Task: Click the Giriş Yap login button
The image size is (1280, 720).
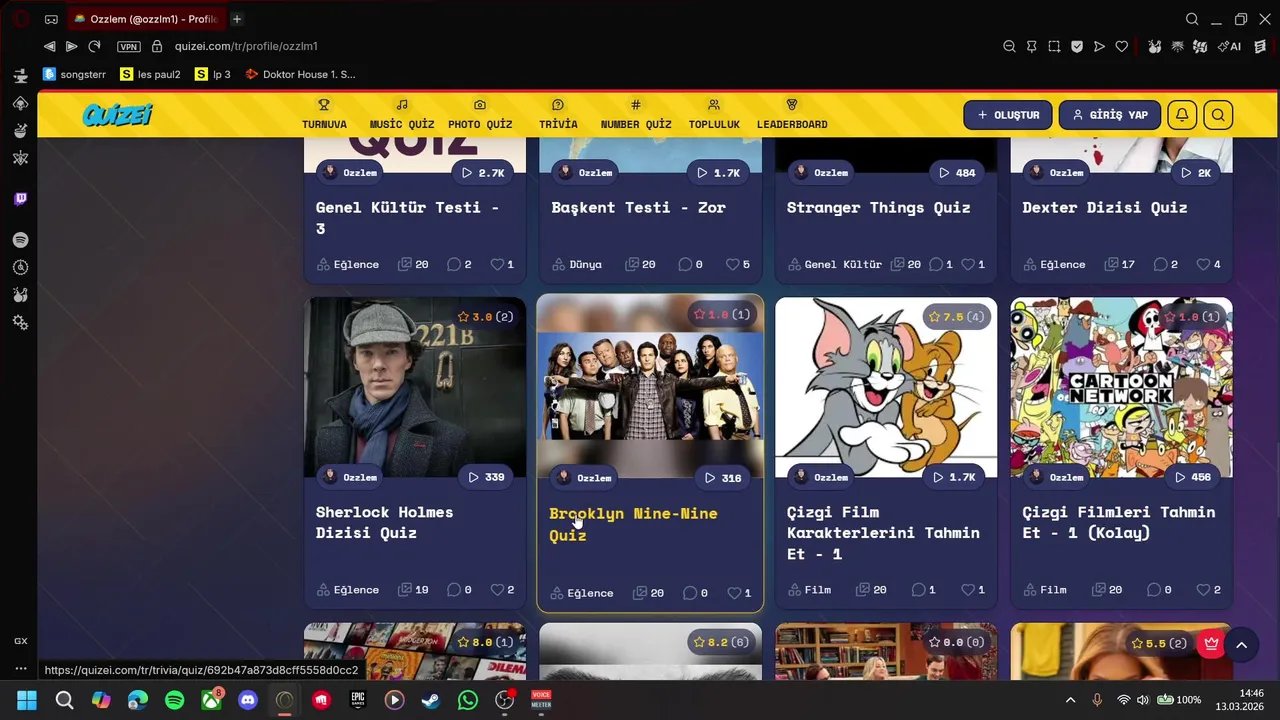Action: click(1110, 115)
